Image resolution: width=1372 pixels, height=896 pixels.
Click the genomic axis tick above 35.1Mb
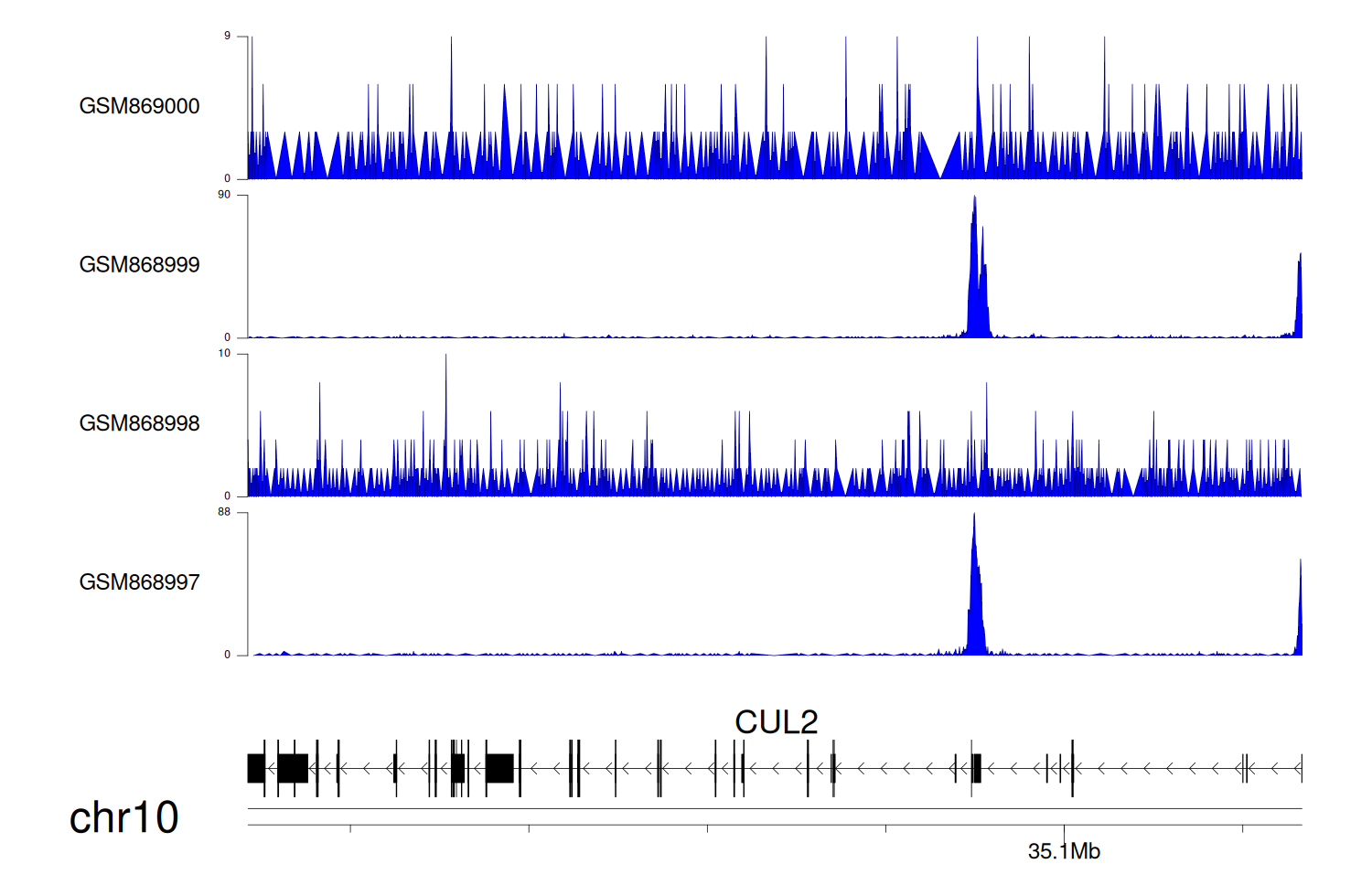1064,828
